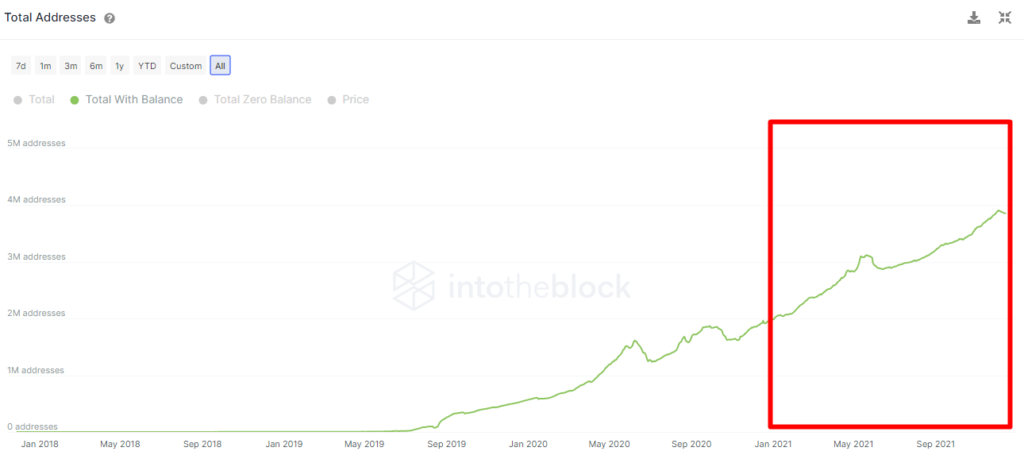This screenshot has width=1024, height=459.
Task: Choose the 6m time range
Action: (x=96, y=66)
